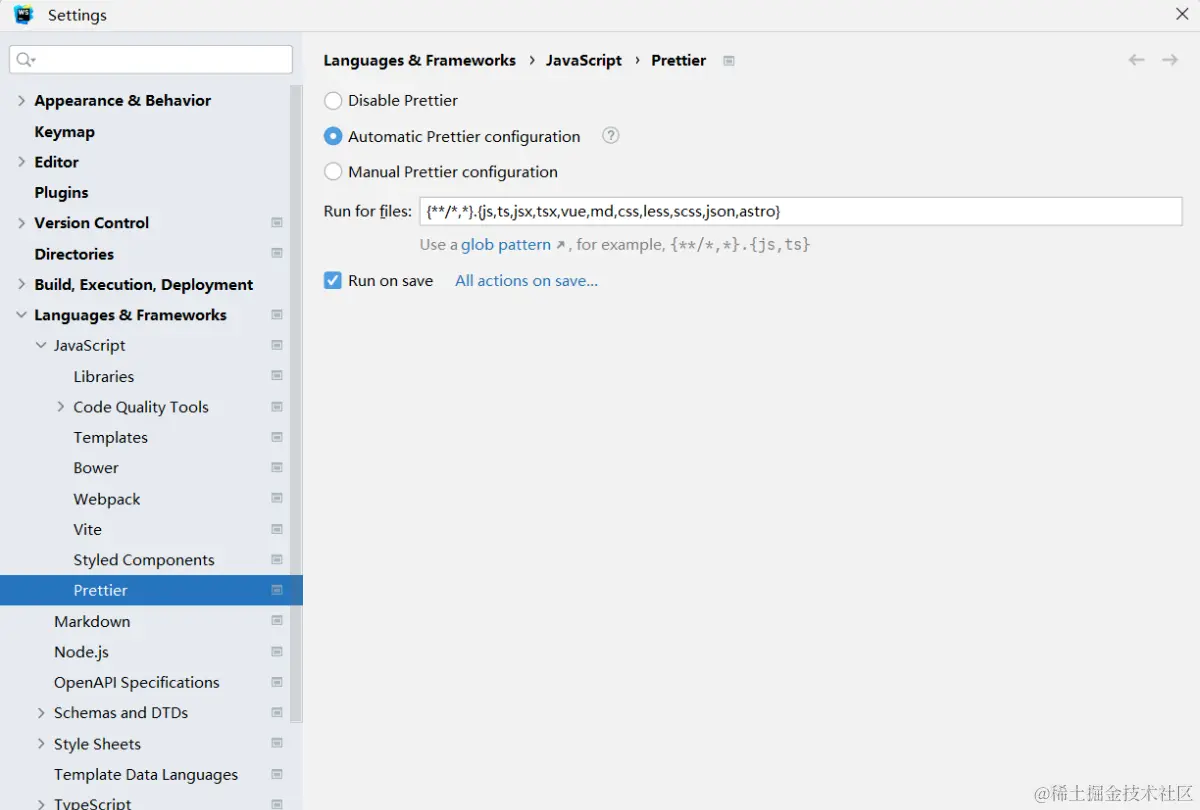Click the project-level icon on the Style Sheets row
This screenshot has height=810, width=1200.
pos(277,744)
